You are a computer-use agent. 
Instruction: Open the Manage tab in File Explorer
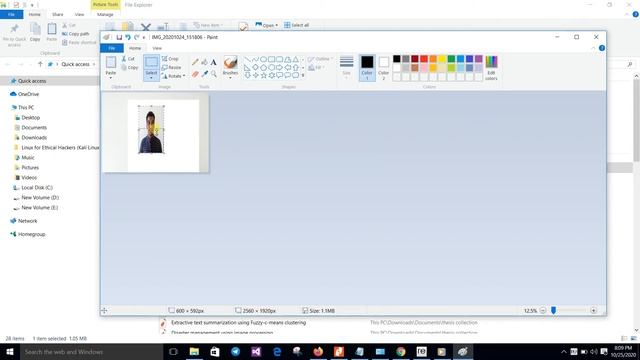click(x=105, y=14)
